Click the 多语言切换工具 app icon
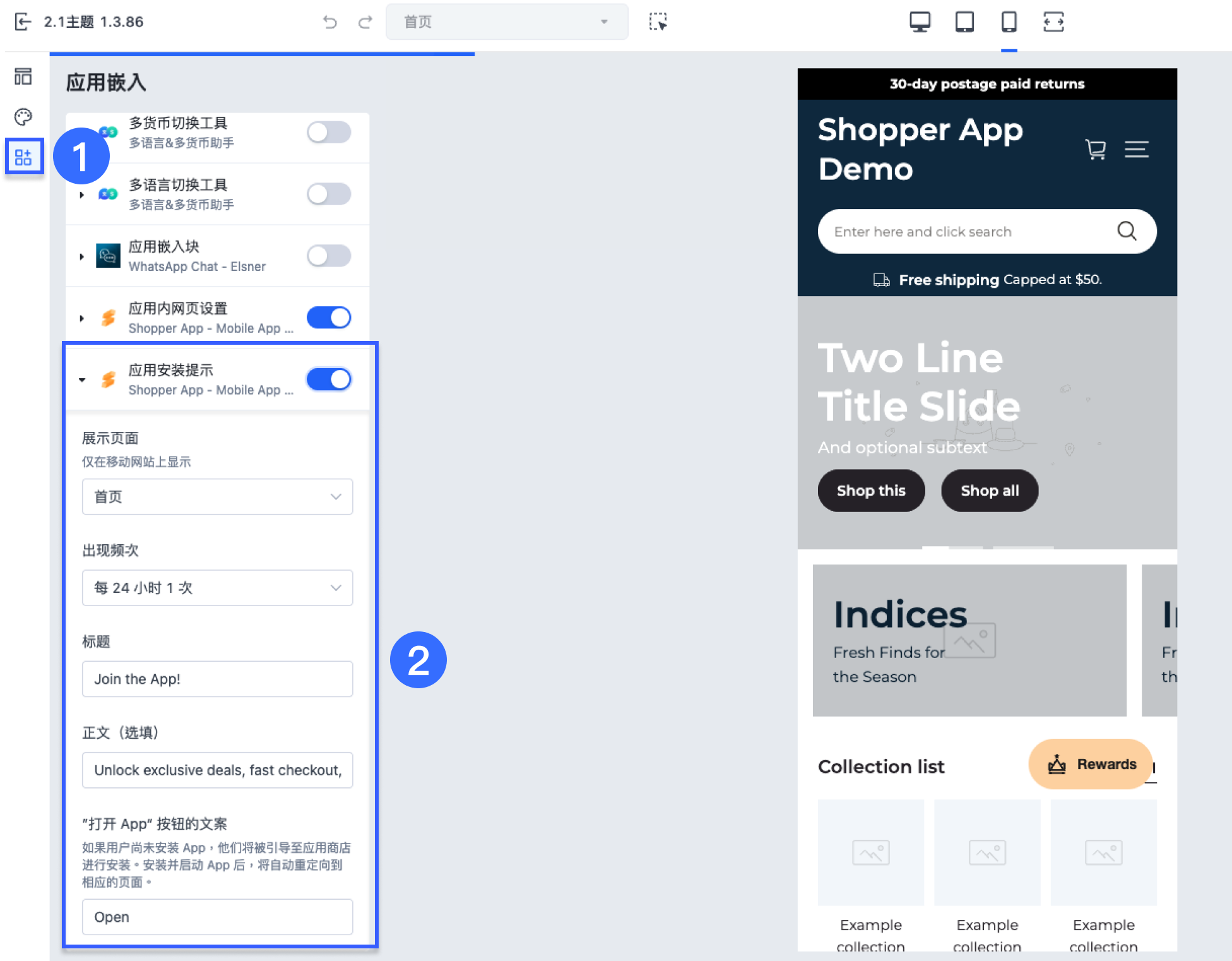Image resolution: width=1232 pixels, height=961 pixels. pyautogui.click(x=108, y=194)
